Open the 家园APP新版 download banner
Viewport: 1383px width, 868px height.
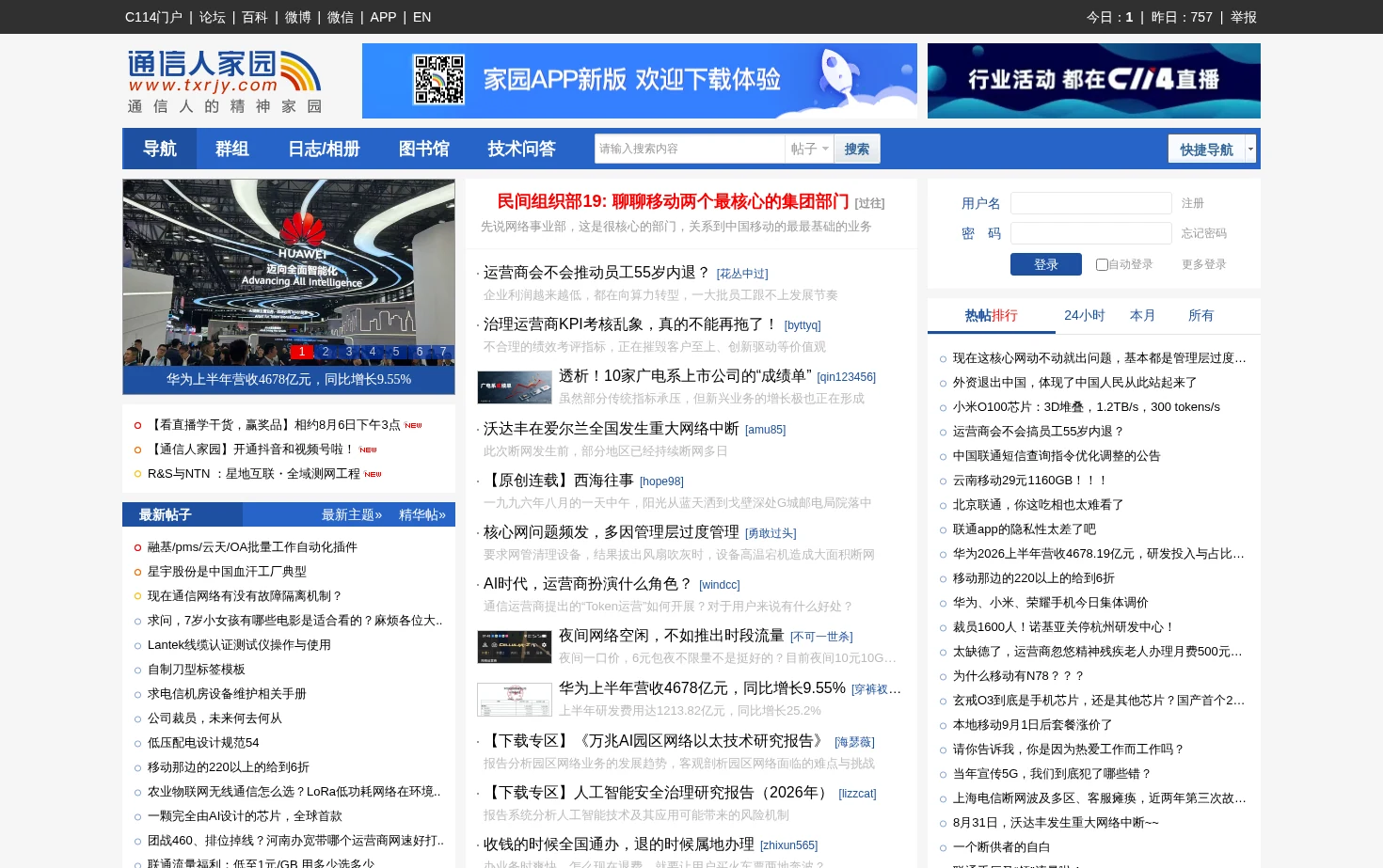pos(640,81)
